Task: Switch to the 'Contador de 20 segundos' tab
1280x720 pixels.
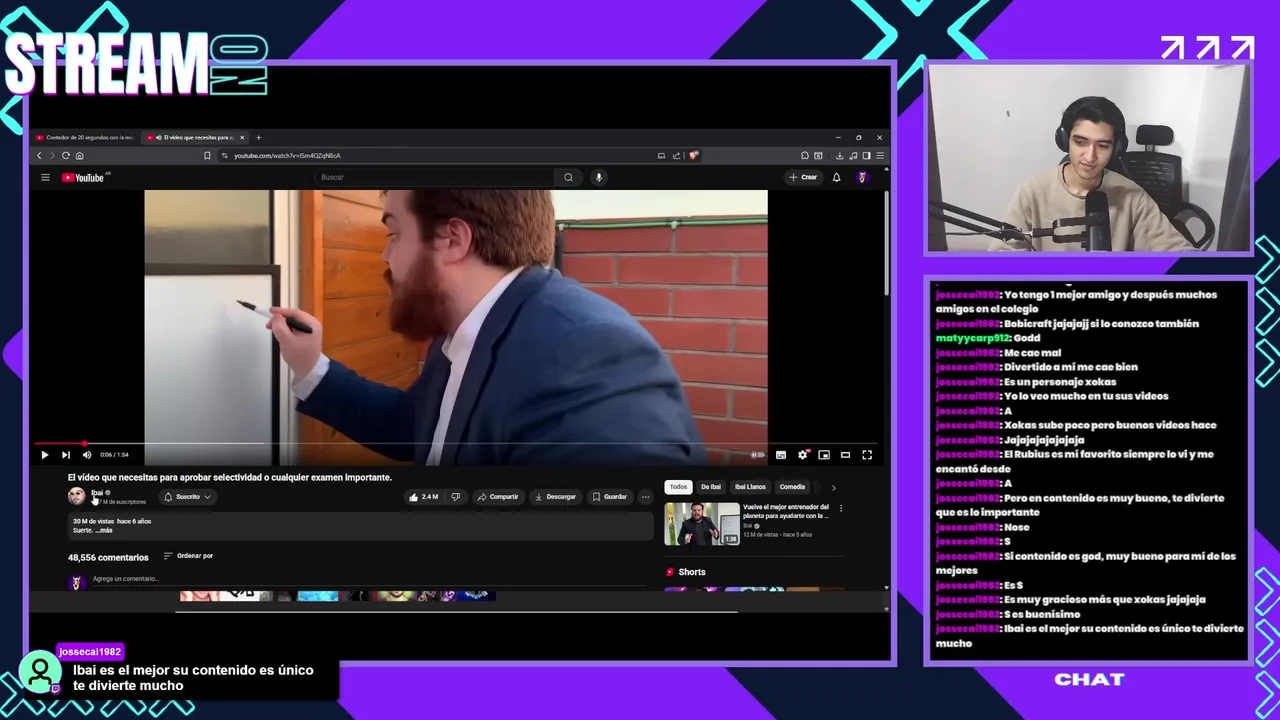Action: pos(86,137)
